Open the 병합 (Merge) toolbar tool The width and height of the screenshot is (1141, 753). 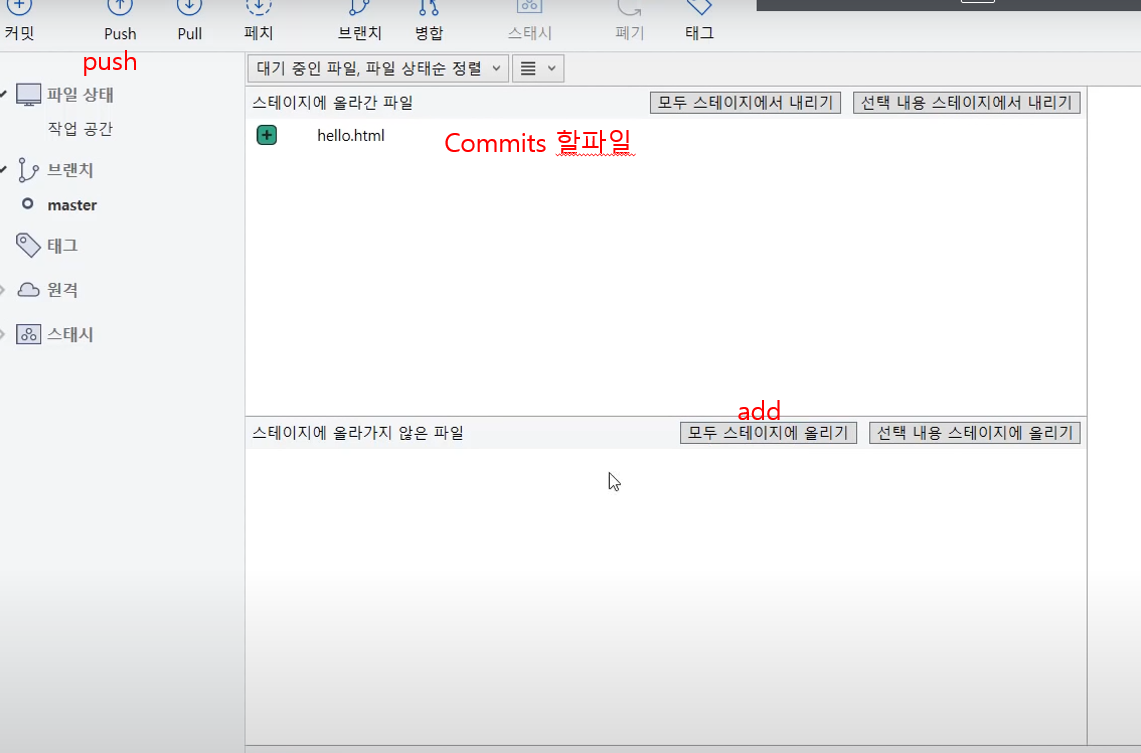429,20
